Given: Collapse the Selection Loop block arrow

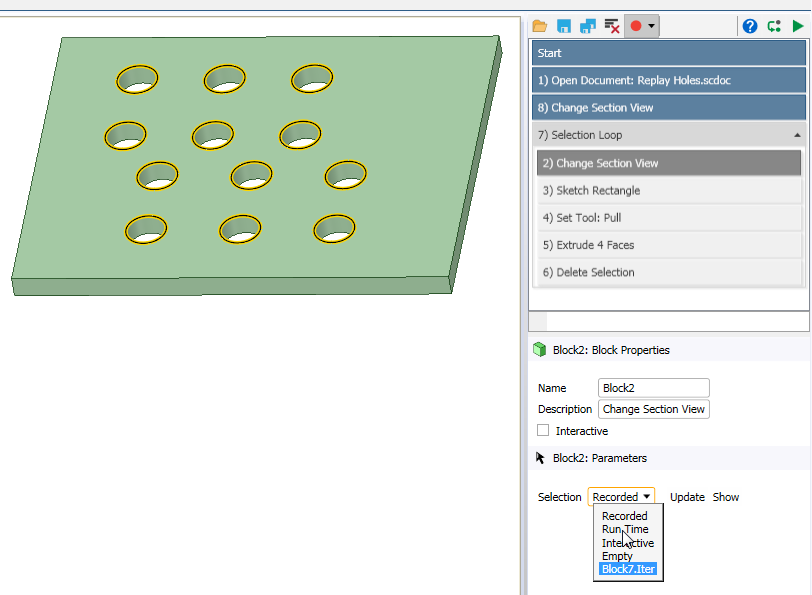Looking at the screenshot, I should pos(797,135).
